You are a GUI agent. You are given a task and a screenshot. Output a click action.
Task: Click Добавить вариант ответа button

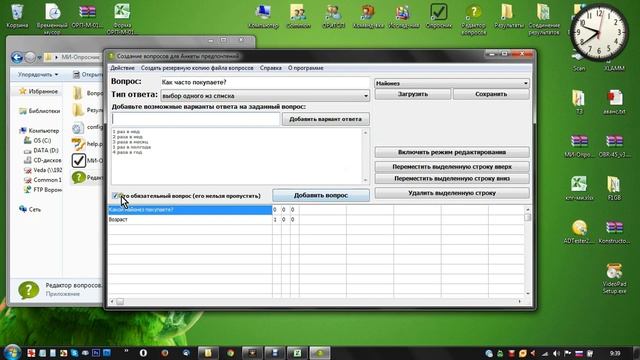tap(325, 119)
